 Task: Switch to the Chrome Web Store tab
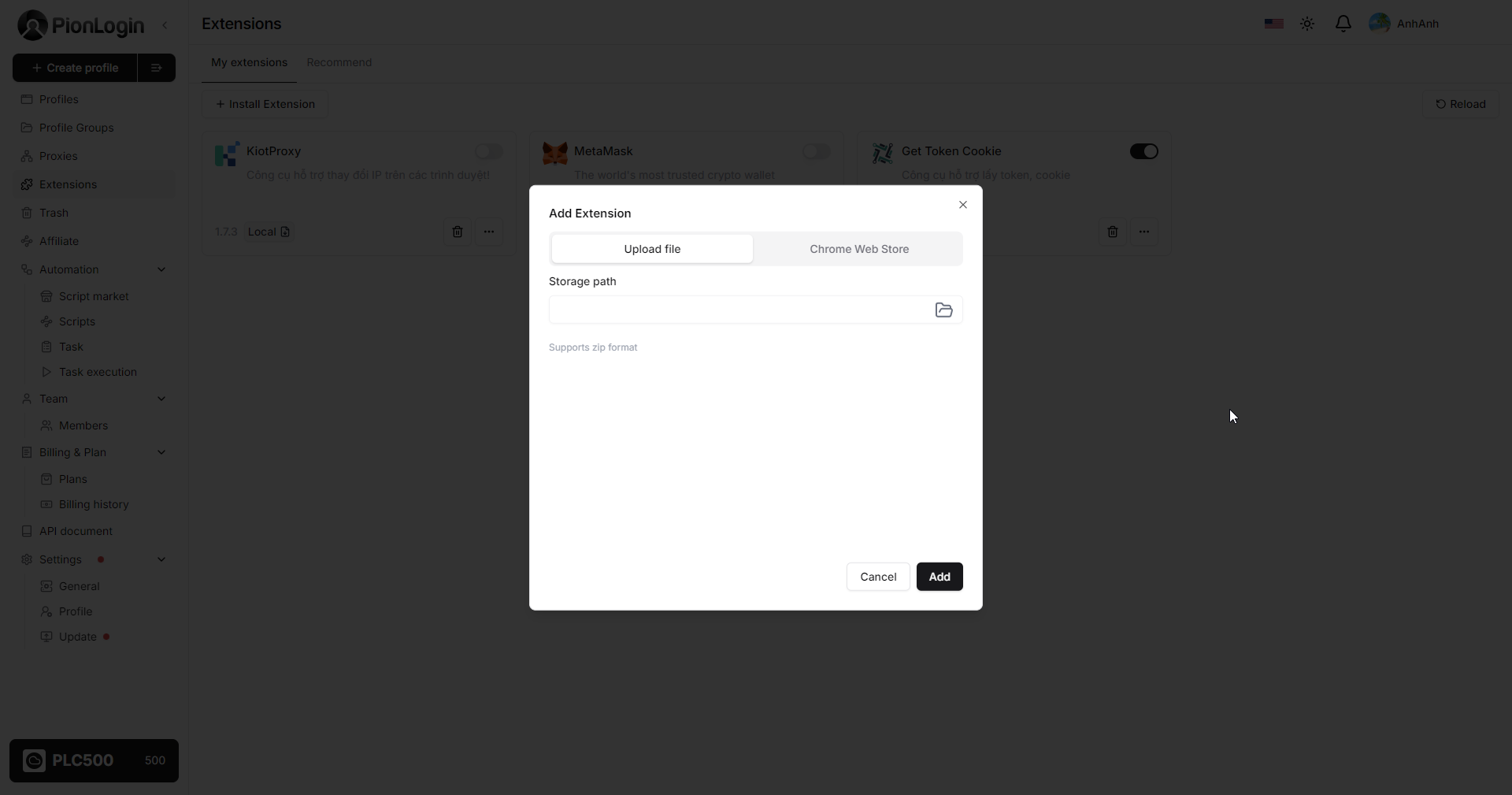[x=858, y=249]
